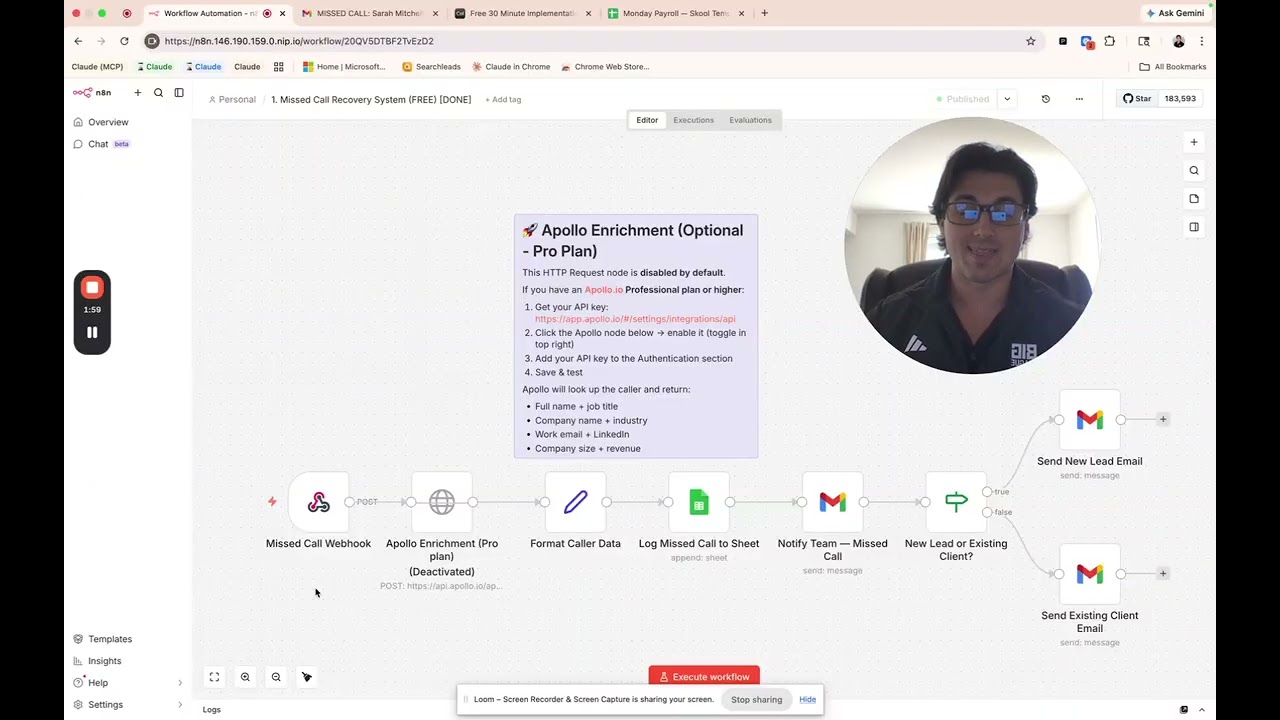Open the workflow history icon

[1046, 99]
